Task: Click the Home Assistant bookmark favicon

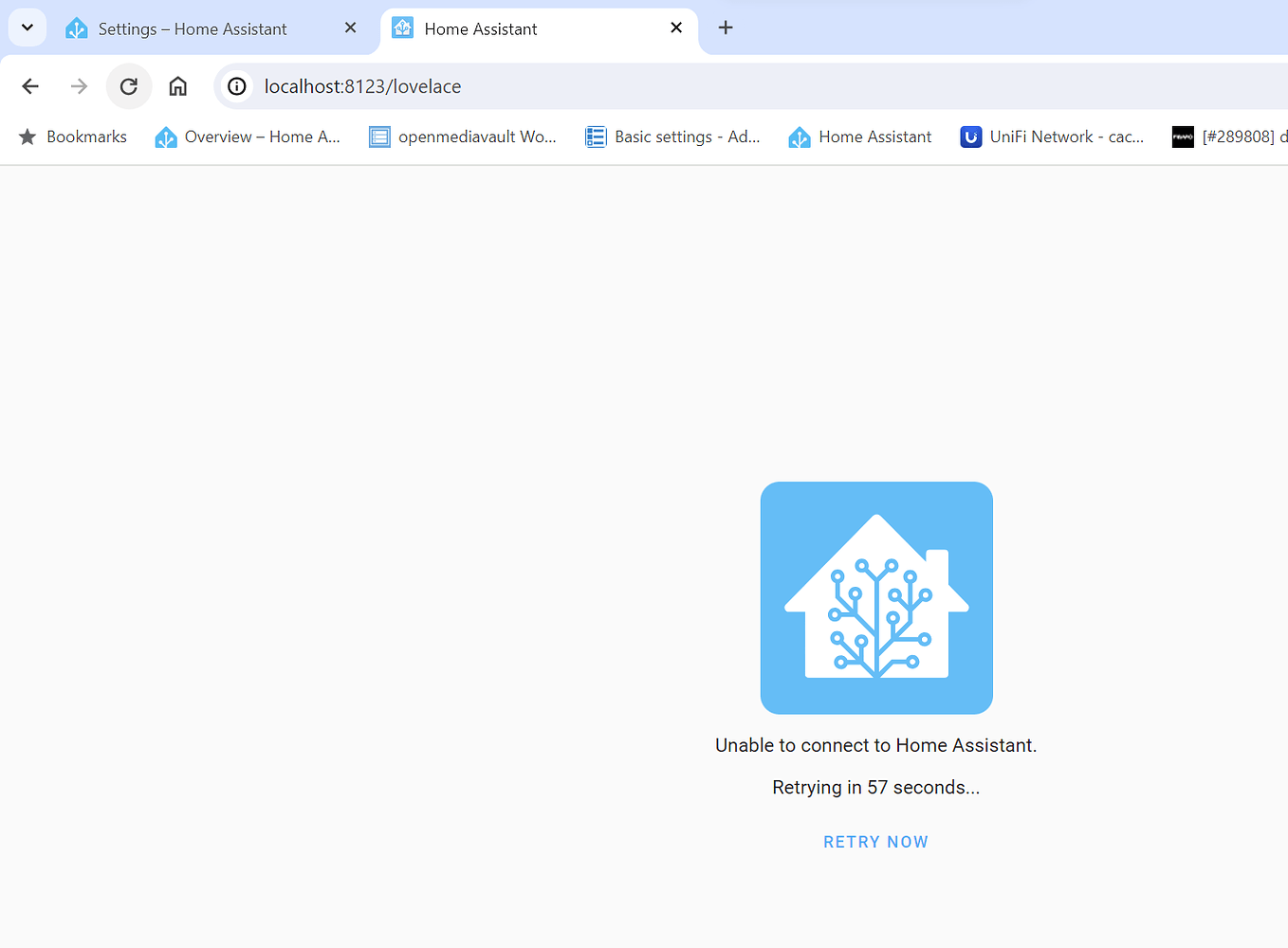Action: pos(799,137)
